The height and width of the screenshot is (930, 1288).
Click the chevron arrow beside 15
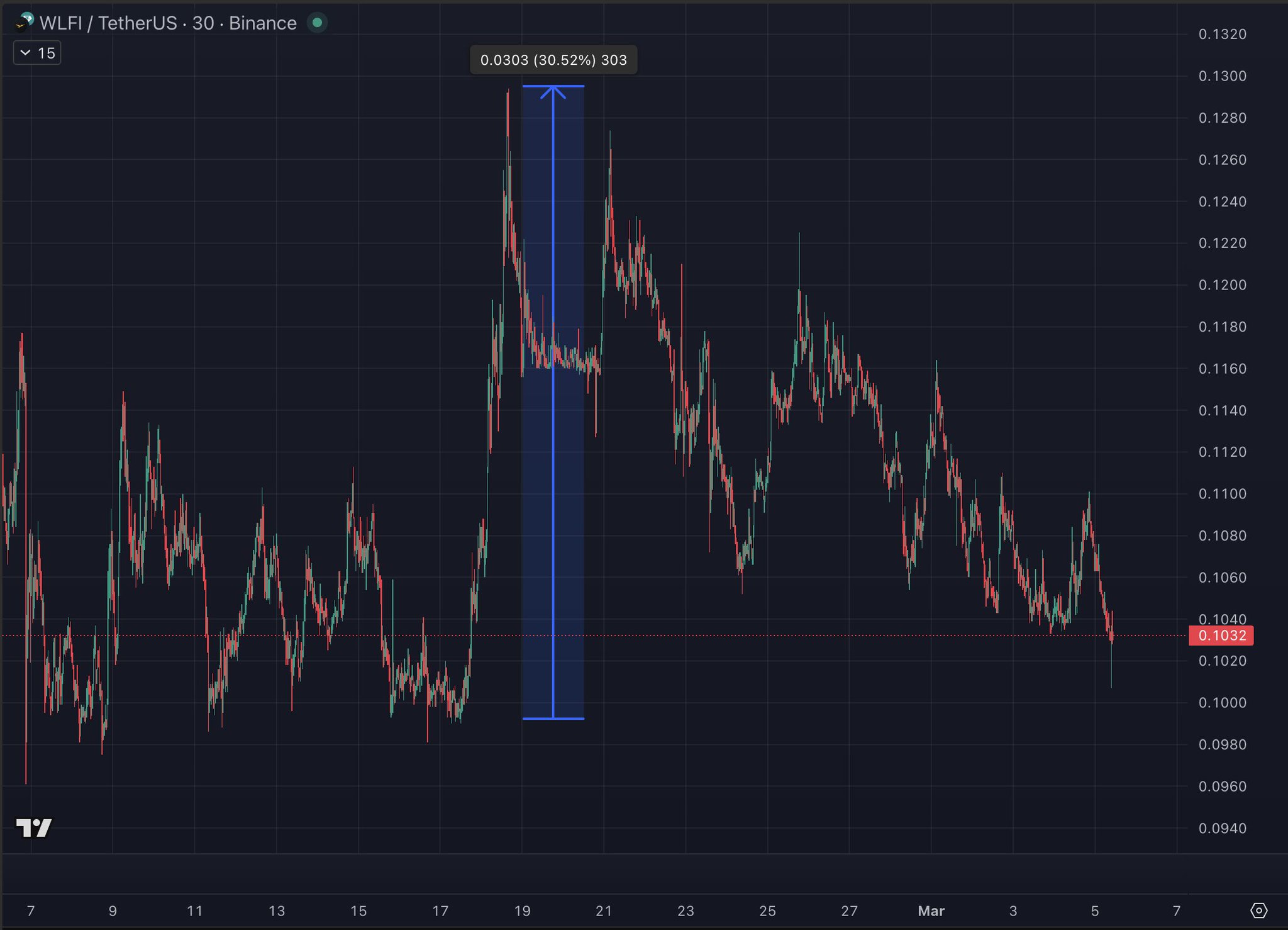(25, 53)
